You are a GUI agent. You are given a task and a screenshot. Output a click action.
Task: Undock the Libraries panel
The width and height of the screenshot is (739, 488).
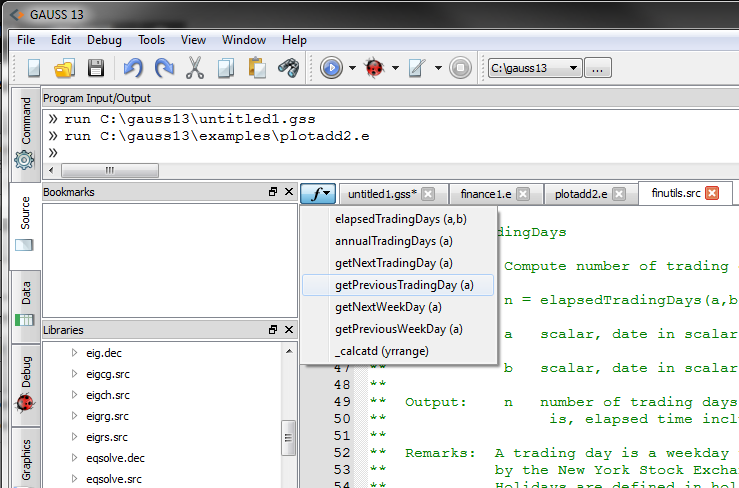pos(273,330)
